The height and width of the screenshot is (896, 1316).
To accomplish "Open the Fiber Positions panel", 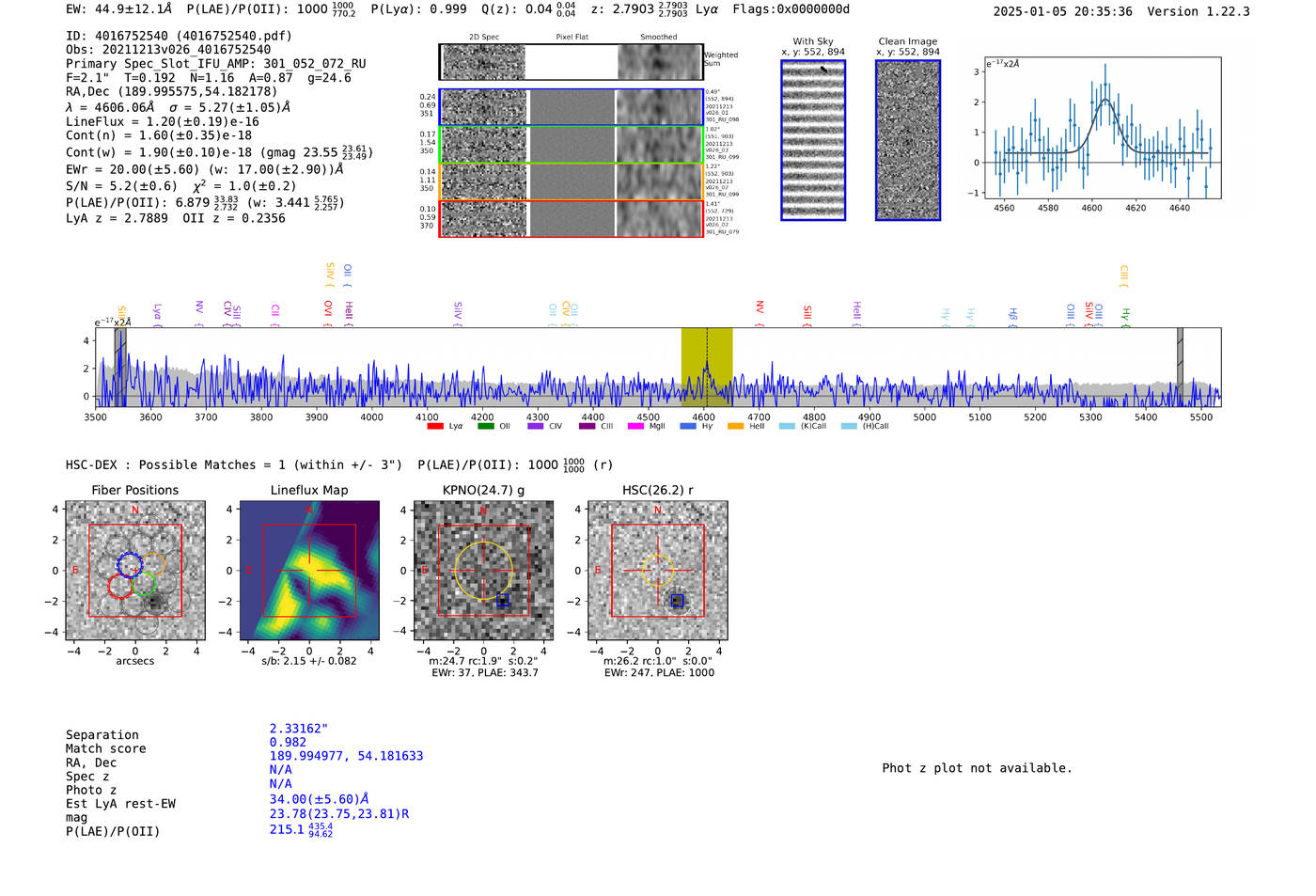I will (x=135, y=571).
